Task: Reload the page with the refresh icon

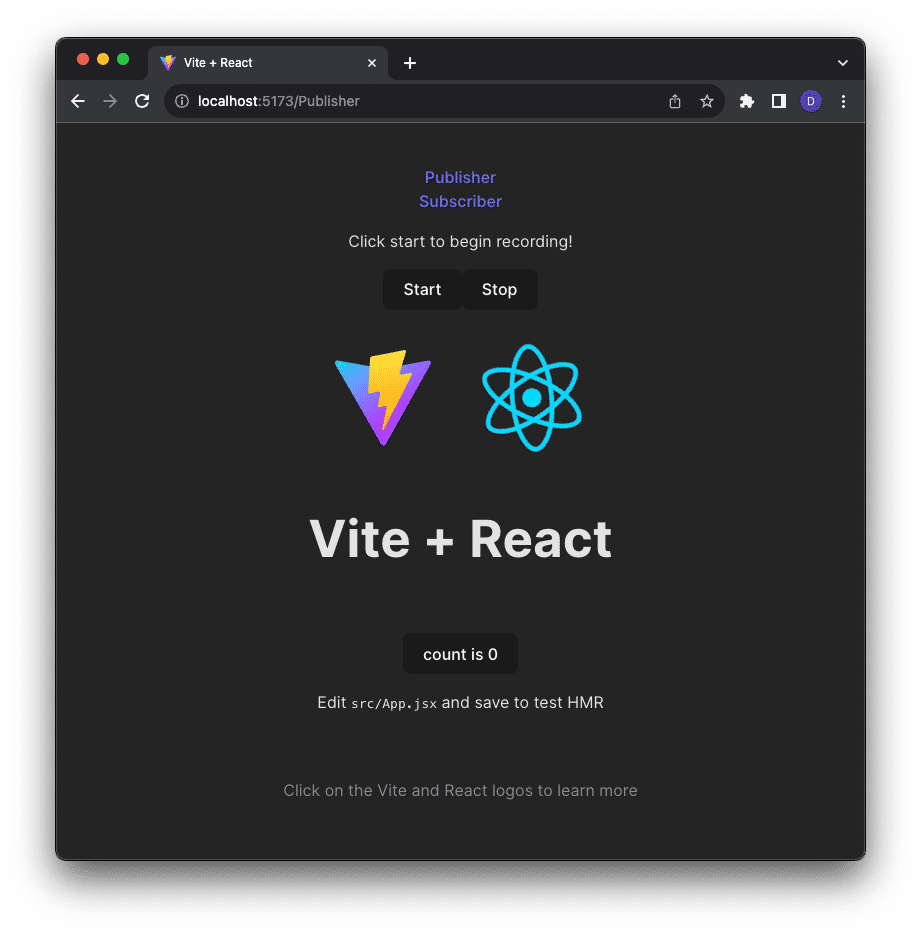Action: pyautogui.click(x=142, y=101)
